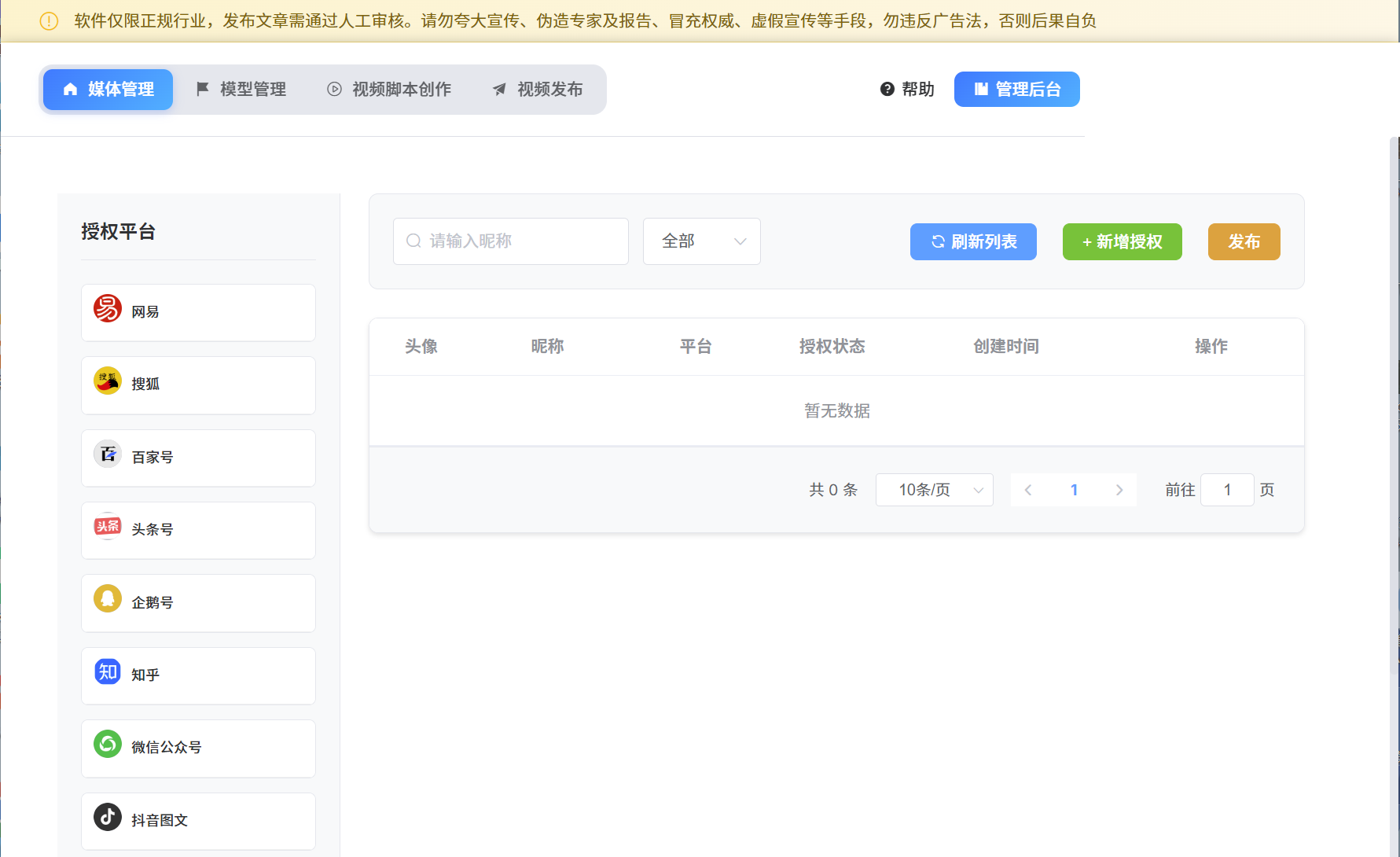Click the magnifier icon in the nickname search box
The image size is (1400, 857).
[413, 241]
